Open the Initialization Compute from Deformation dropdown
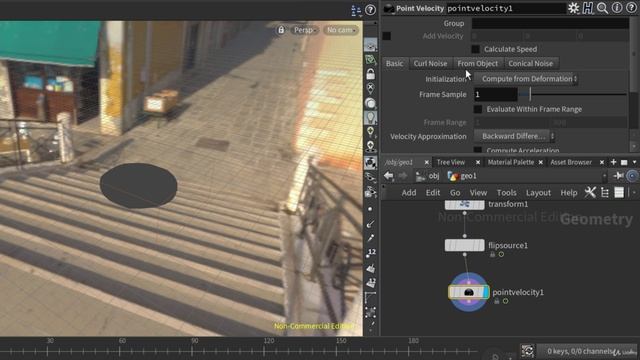 (526, 79)
